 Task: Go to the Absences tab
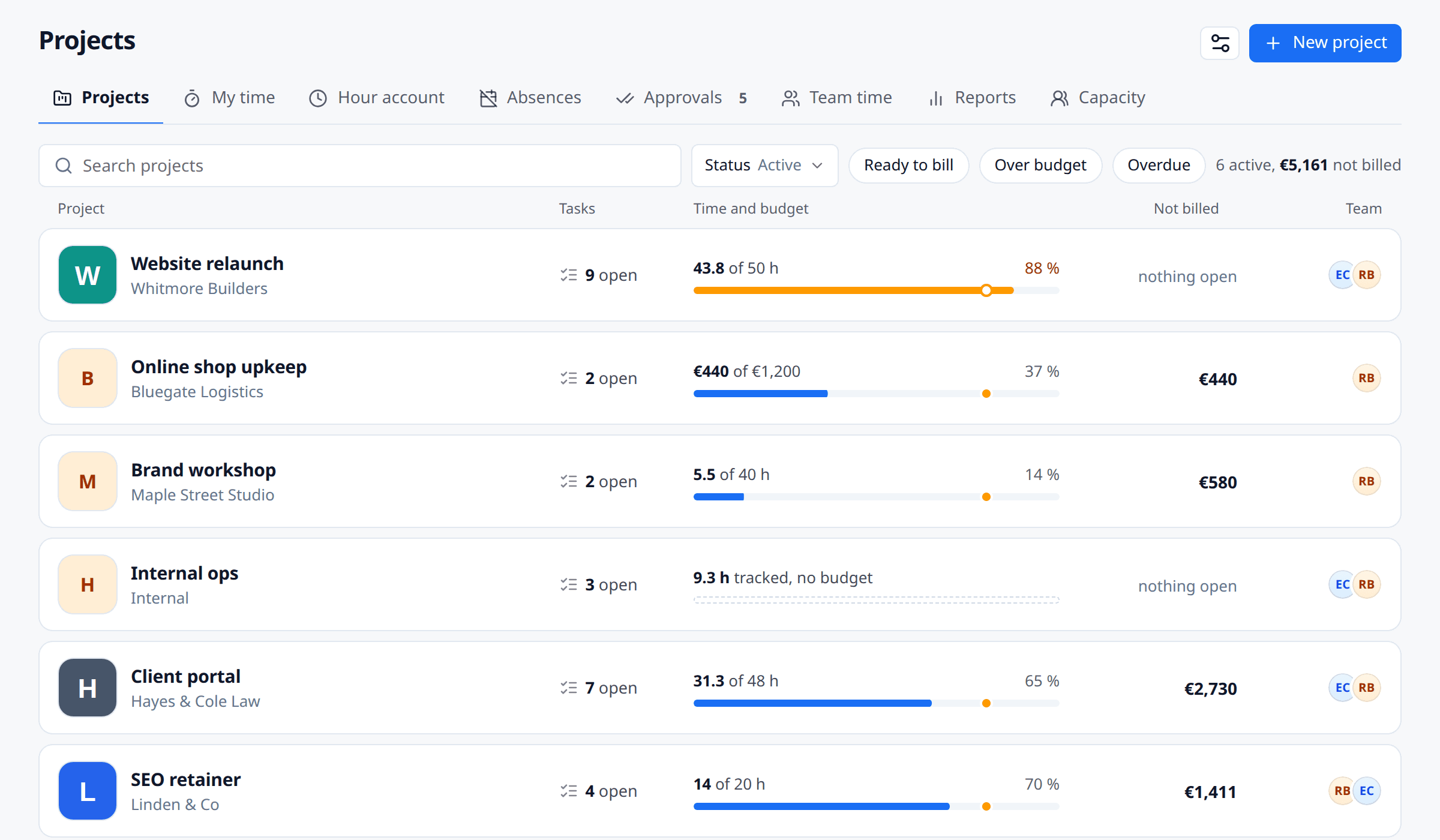click(530, 98)
